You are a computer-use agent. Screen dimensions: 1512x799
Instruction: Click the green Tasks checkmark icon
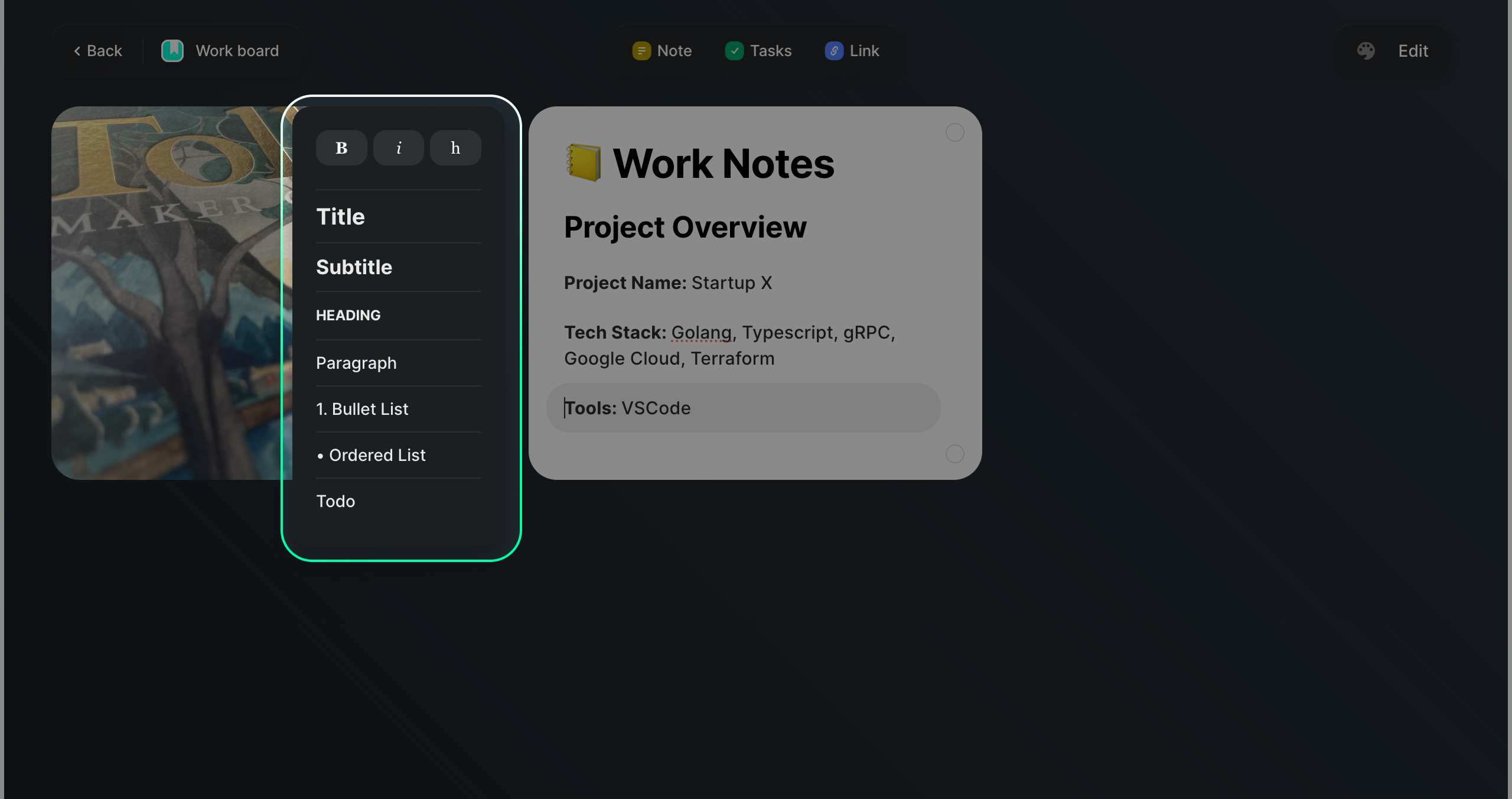(x=734, y=51)
